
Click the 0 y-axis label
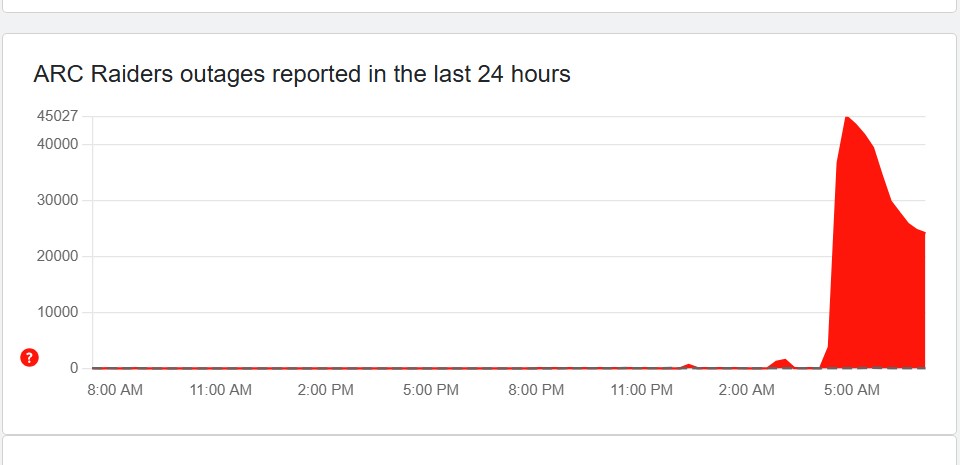coord(74,368)
